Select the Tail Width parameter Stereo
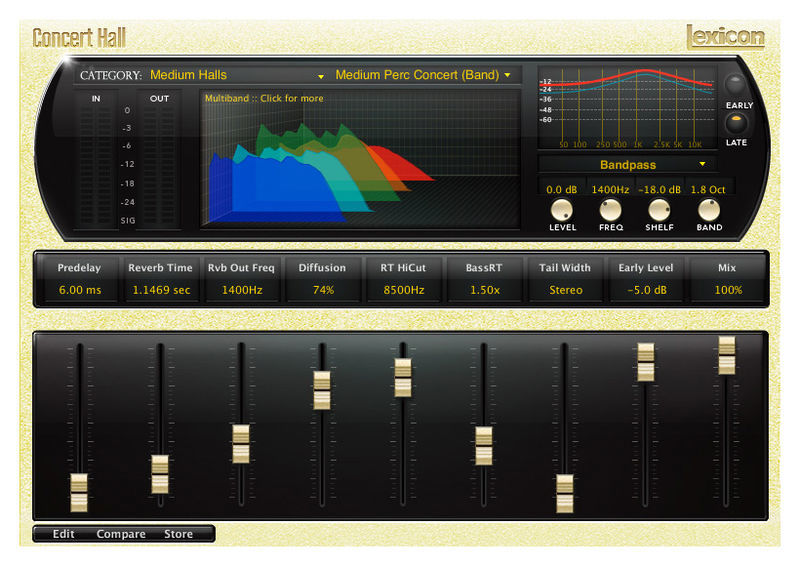Image resolution: width=800 pixels, height=566 pixels. point(565,279)
